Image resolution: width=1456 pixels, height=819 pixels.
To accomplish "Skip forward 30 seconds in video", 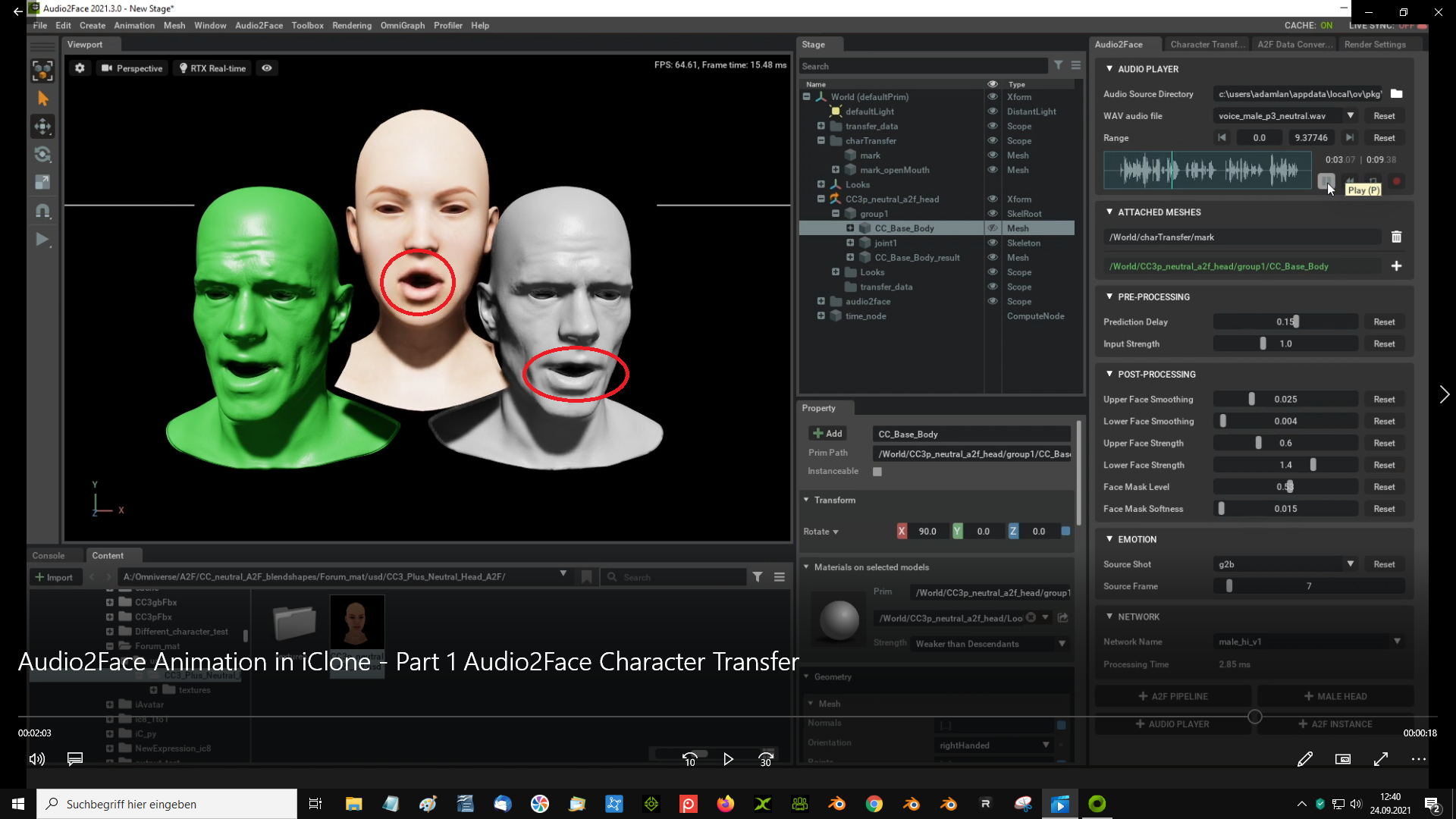I will 766,759.
